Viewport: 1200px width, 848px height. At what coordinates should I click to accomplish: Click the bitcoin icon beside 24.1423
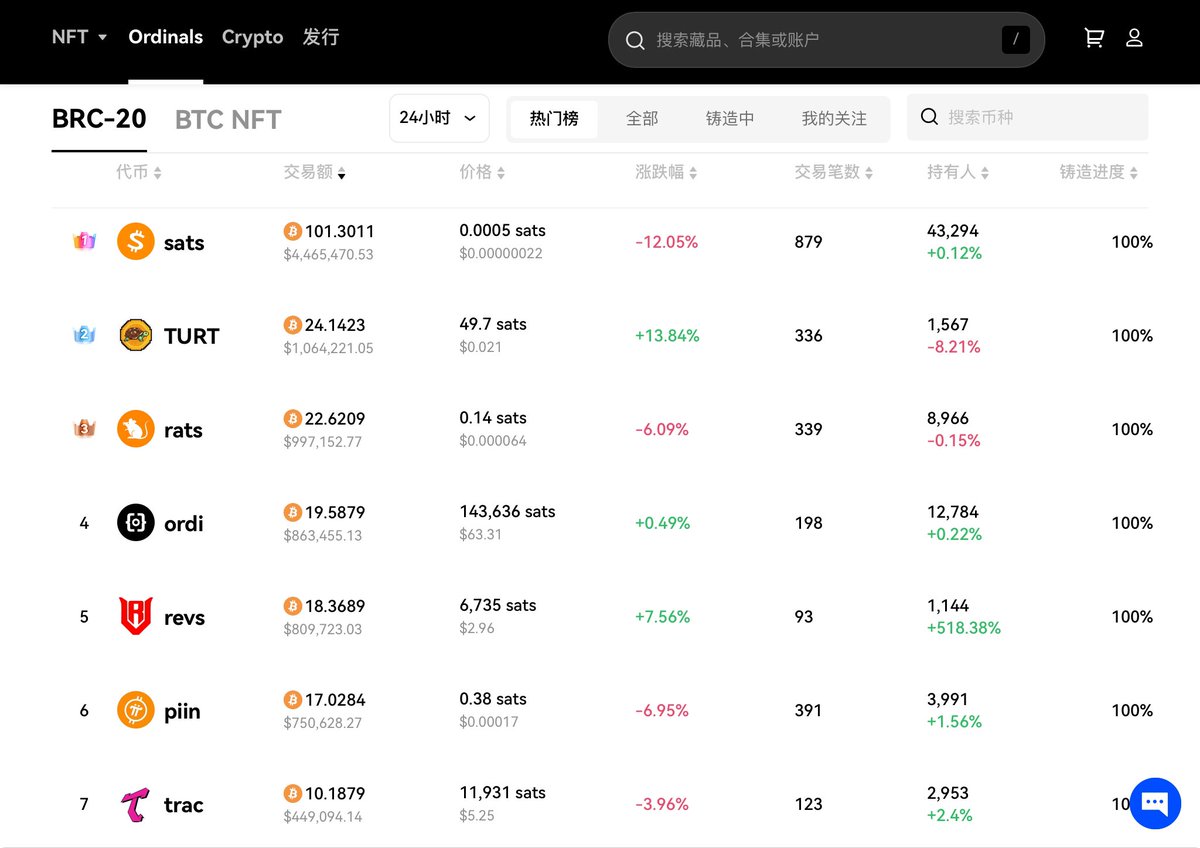click(x=292, y=325)
